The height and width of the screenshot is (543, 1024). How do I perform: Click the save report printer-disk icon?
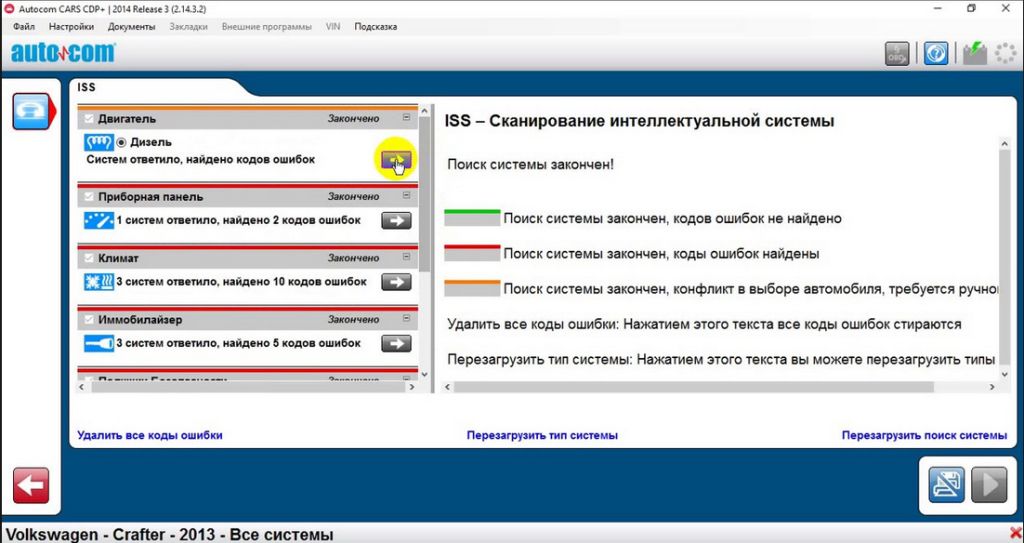pos(946,485)
